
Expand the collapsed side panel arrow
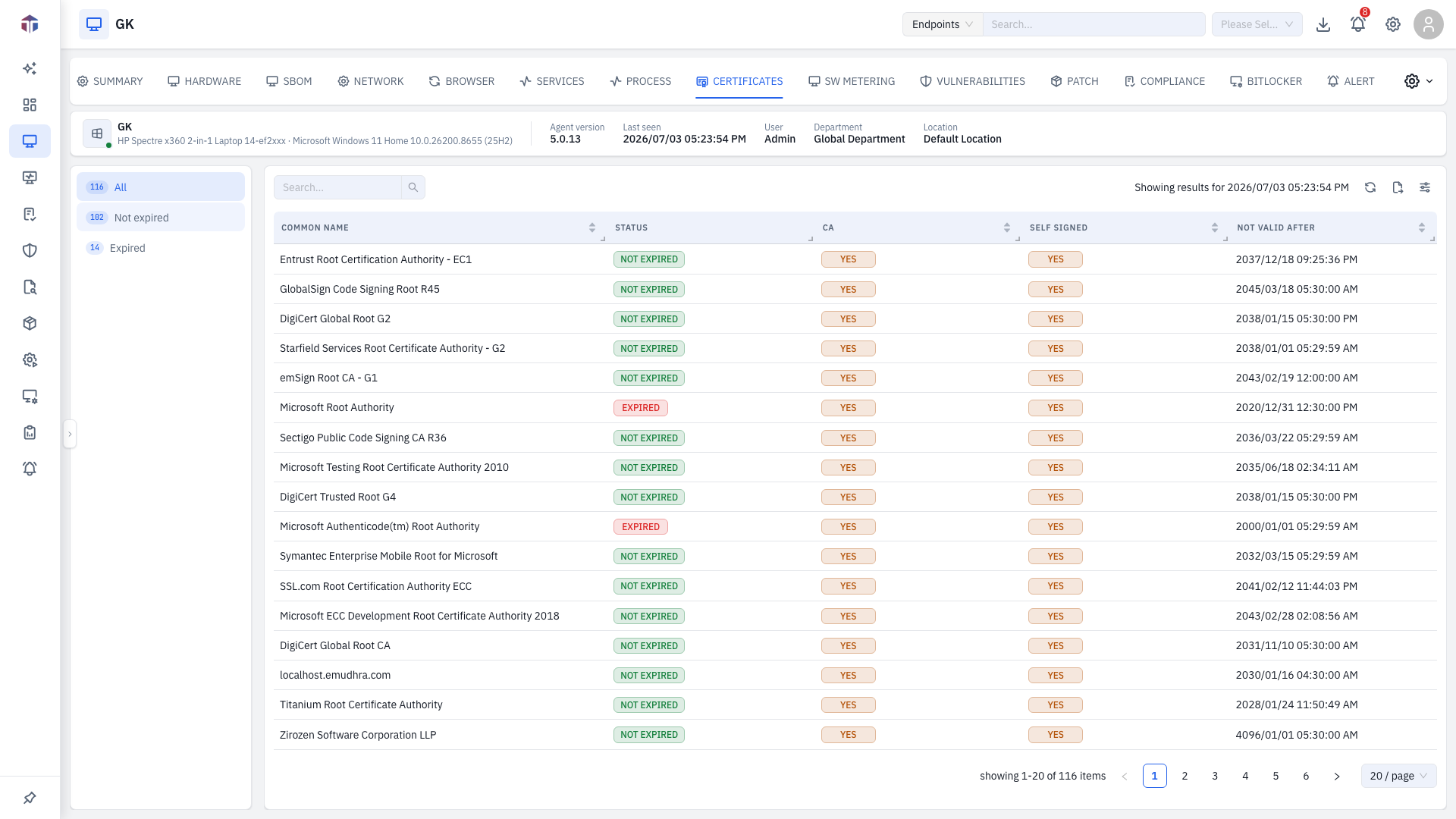[x=70, y=435]
